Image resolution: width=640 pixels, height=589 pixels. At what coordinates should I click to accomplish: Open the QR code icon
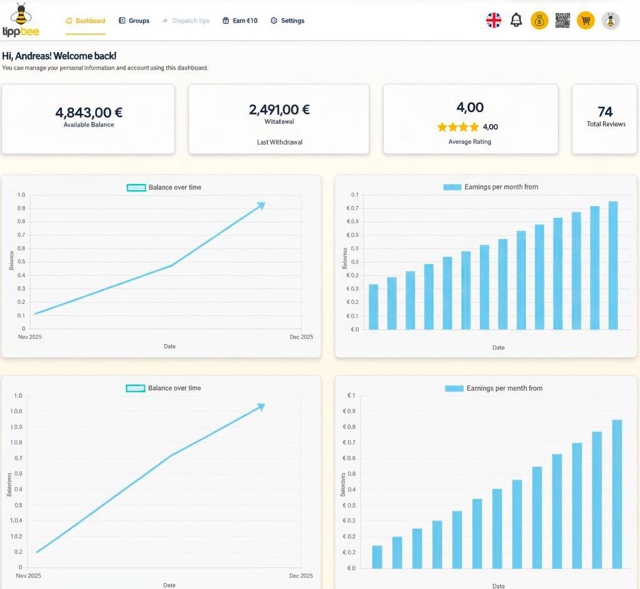(x=562, y=20)
